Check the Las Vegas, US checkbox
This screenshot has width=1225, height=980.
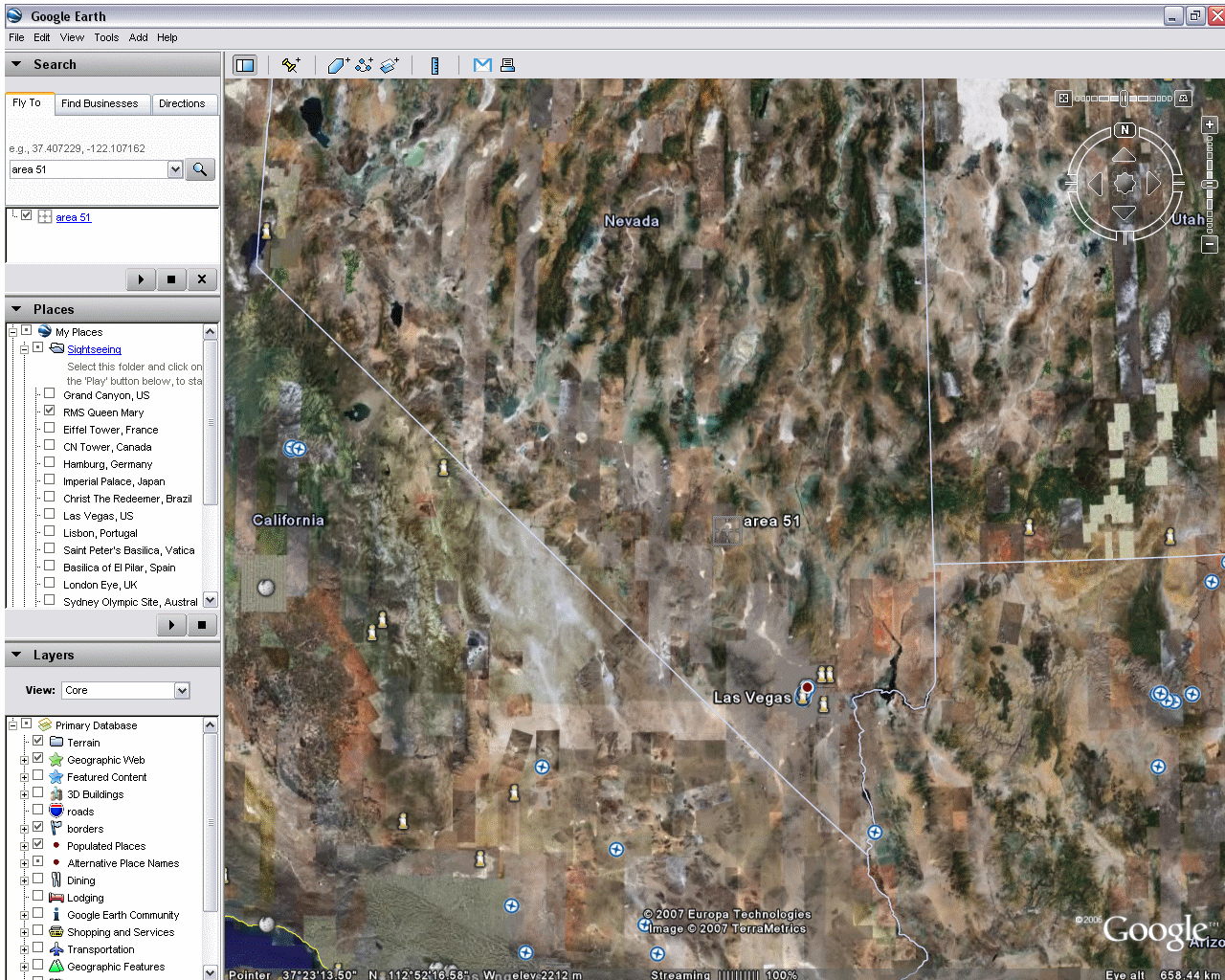coord(49,514)
